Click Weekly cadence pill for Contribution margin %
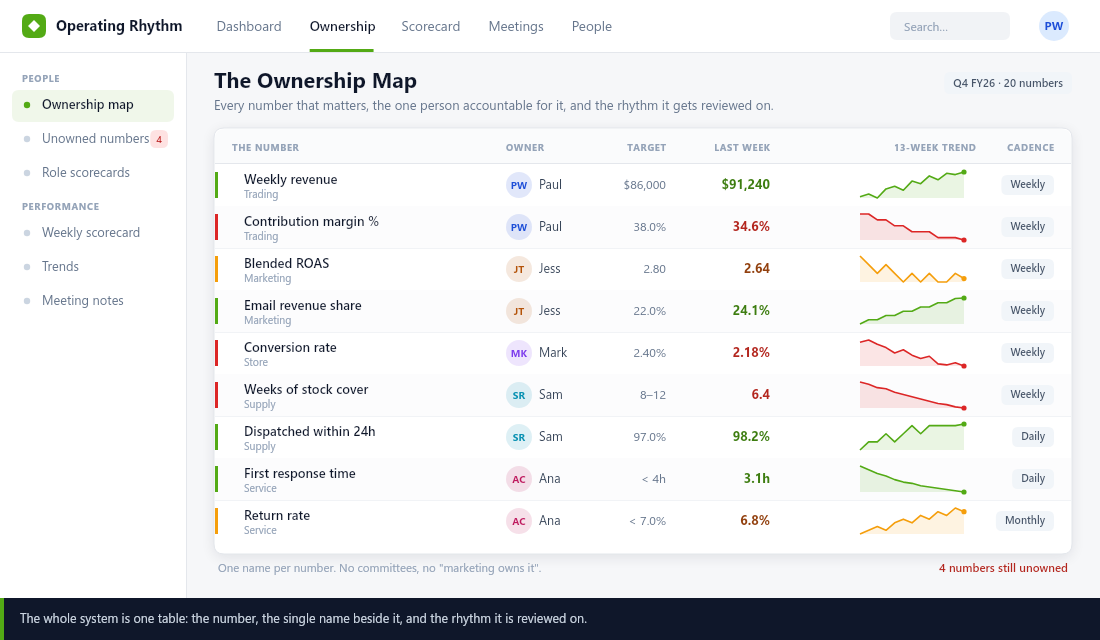The width and height of the screenshot is (1100, 640). coord(1027,227)
